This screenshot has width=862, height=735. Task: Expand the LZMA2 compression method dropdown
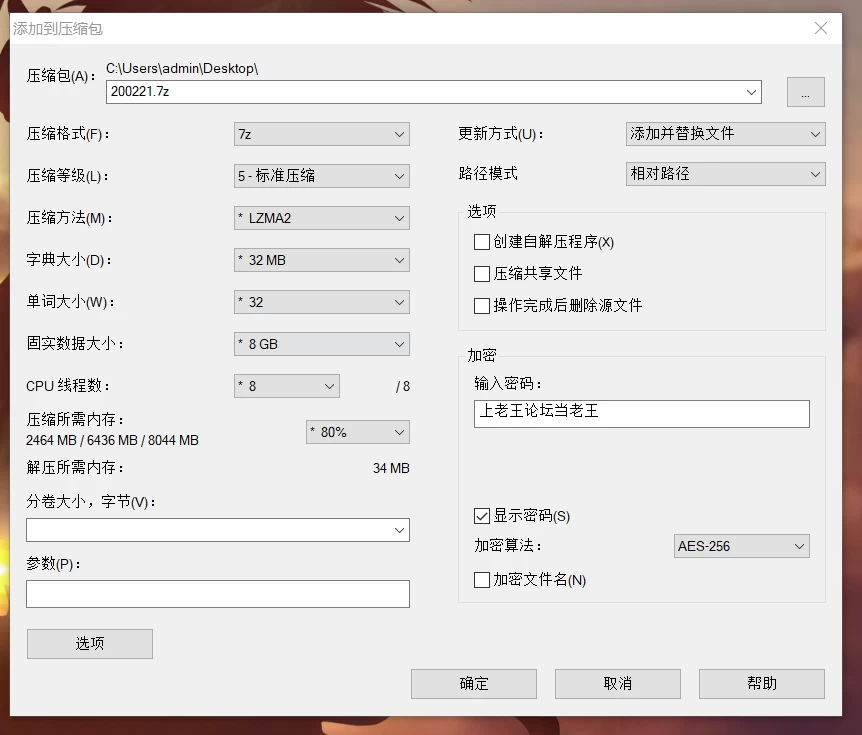tap(322, 218)
